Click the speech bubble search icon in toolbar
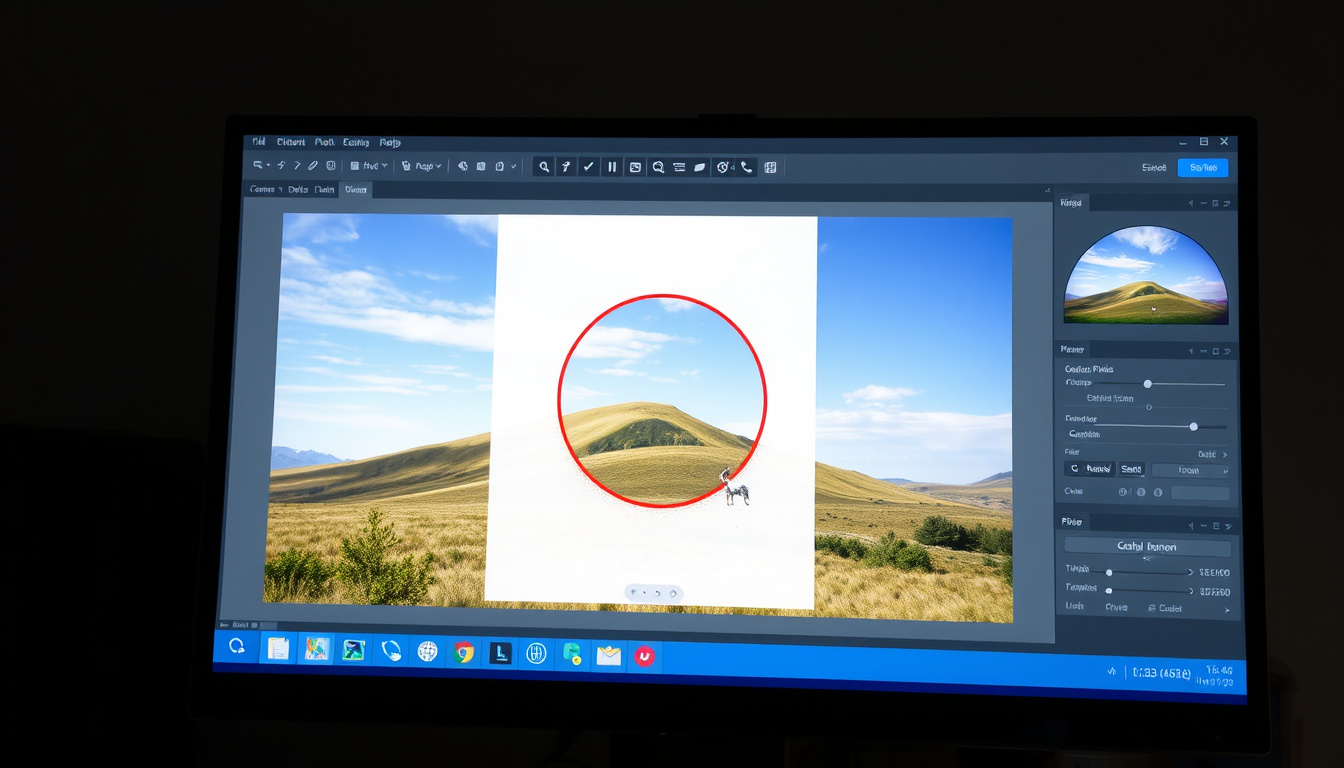Image resolution: width=1344 pixels, height=768 pixels. point(658,167)
